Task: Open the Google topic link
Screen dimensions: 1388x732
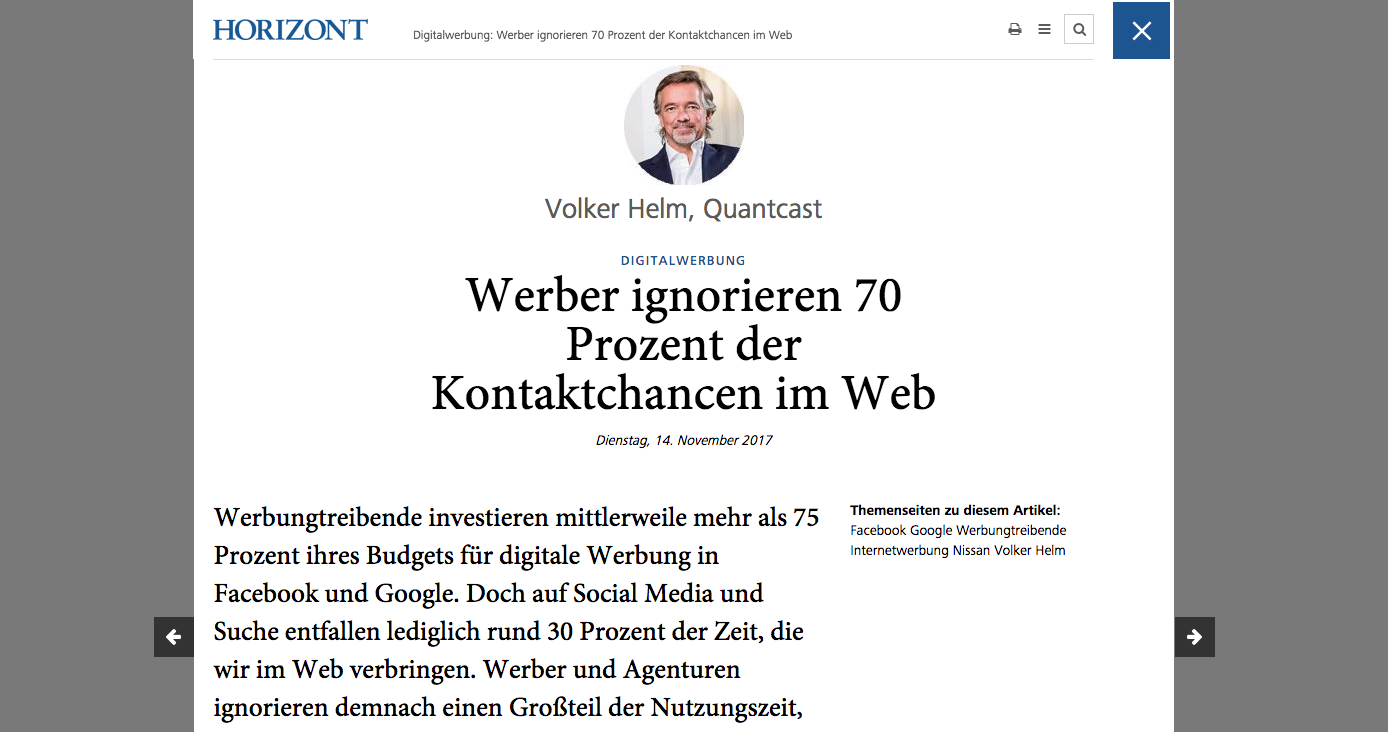Action: pyautogui.click(x=931, y=531)
